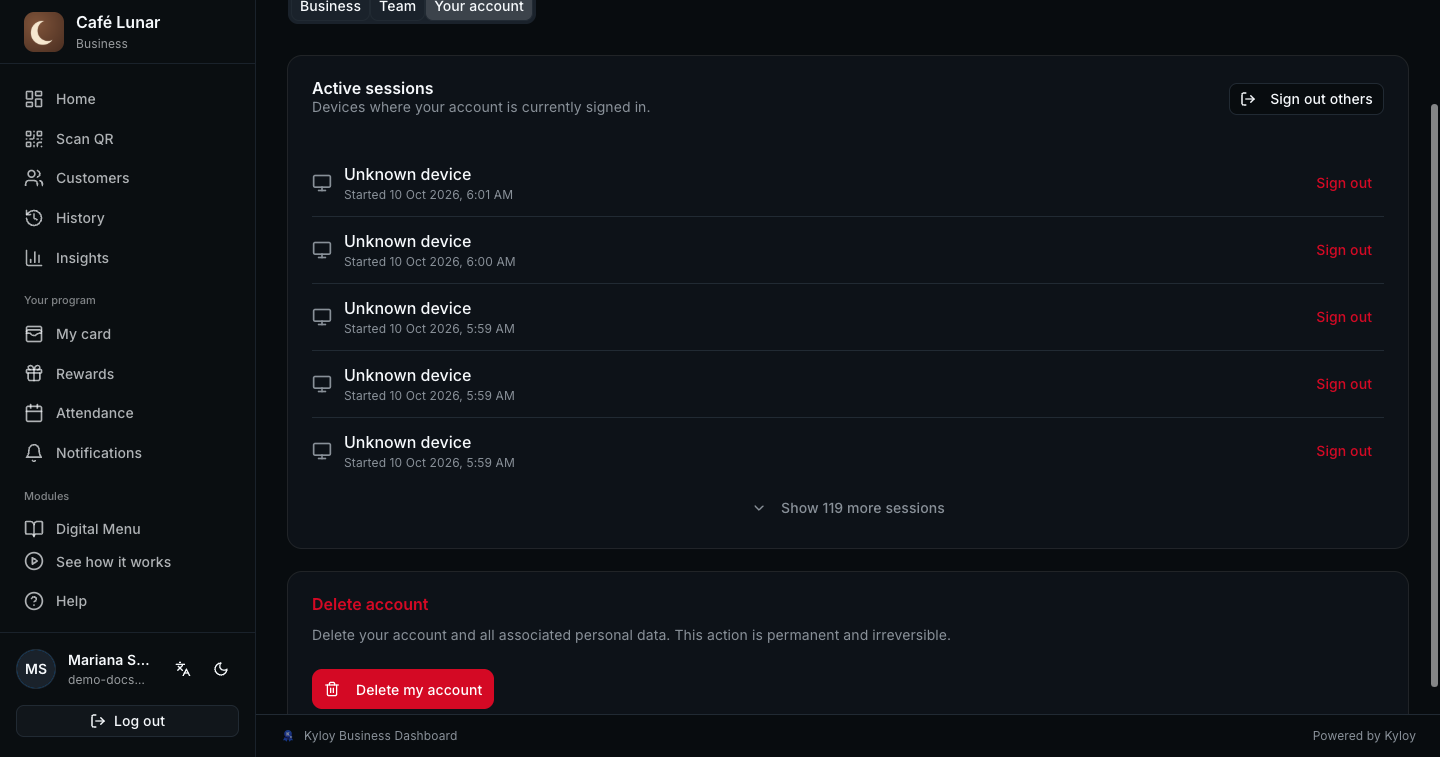Image resolution: width=1440 pixels, height=757 pixels.
Task: Open the language translate icon
Action: 183,669
